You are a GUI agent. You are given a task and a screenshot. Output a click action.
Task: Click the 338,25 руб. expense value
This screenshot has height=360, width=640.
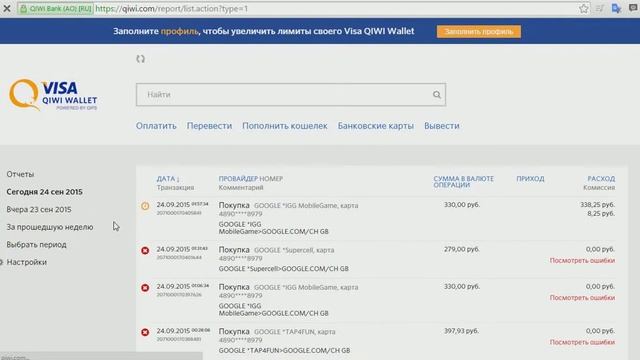pyautogui.click(x=597, y=204)
